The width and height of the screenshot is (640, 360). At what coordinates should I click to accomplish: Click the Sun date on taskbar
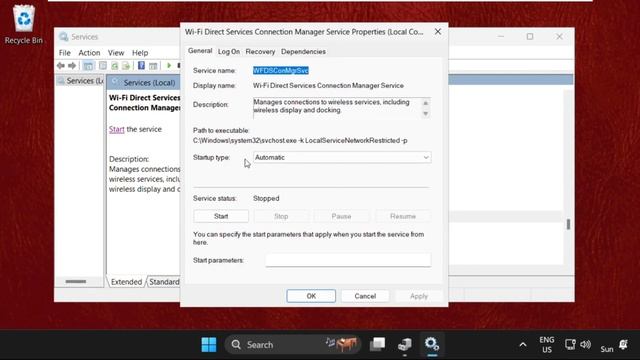point(607,349)
